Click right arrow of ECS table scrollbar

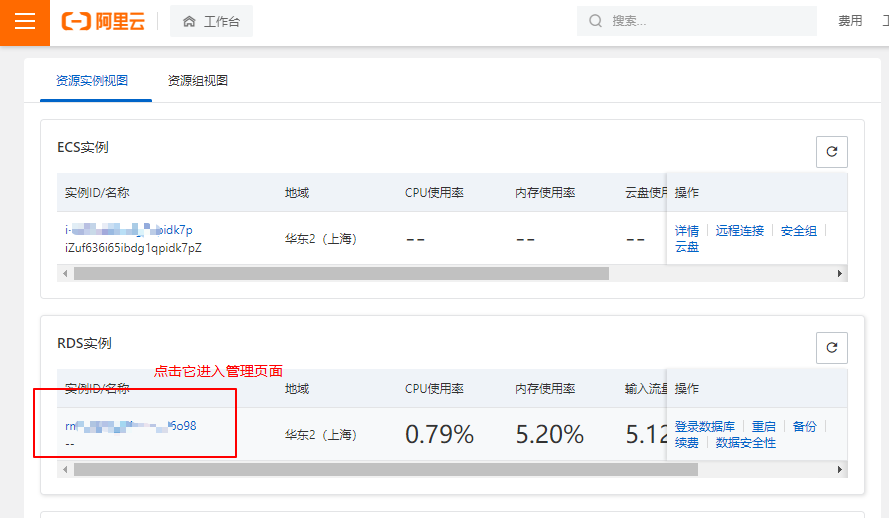(840, 274)
